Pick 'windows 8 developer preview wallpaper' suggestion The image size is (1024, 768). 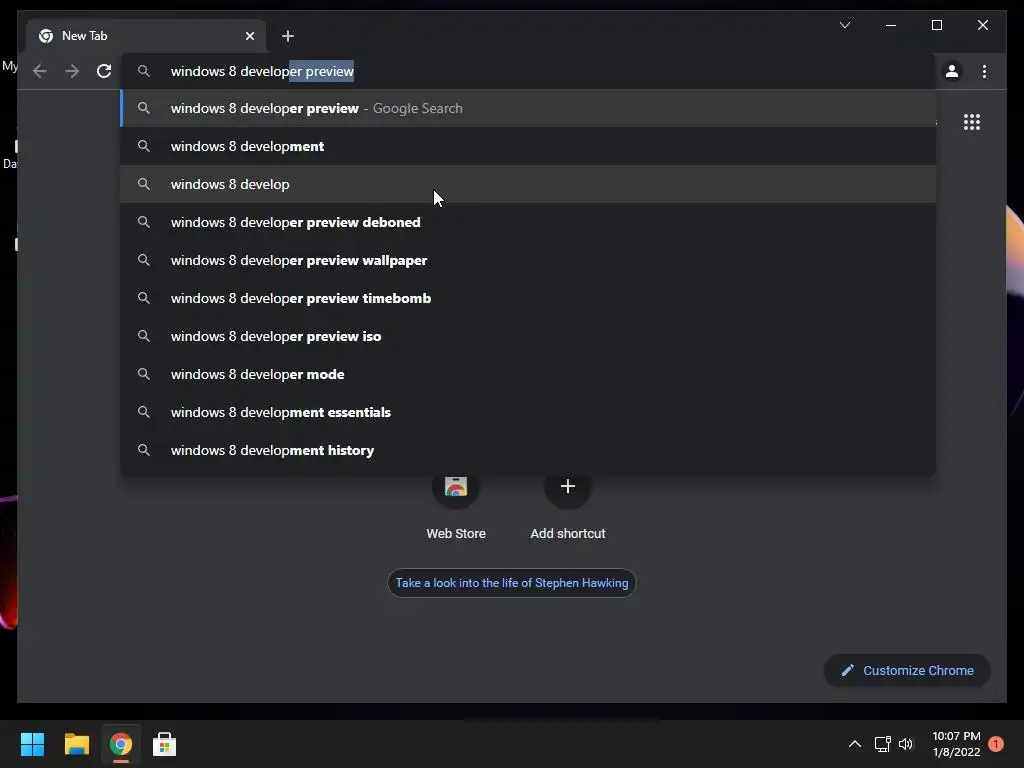[528, 260]
